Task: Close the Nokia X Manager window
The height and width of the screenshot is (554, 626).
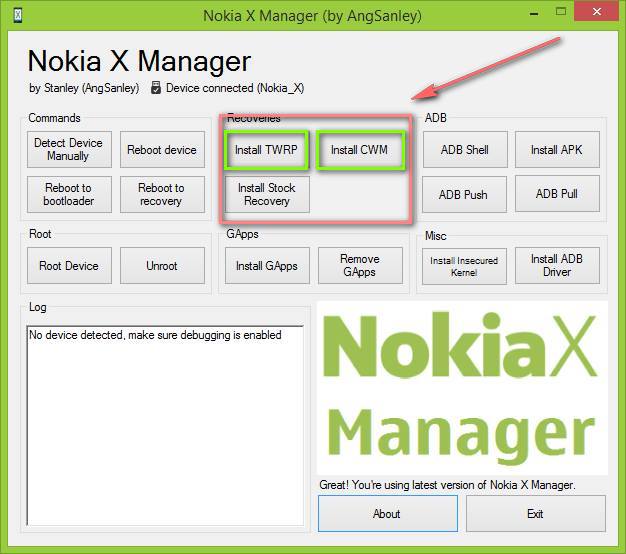Action: tap(597, 11)
